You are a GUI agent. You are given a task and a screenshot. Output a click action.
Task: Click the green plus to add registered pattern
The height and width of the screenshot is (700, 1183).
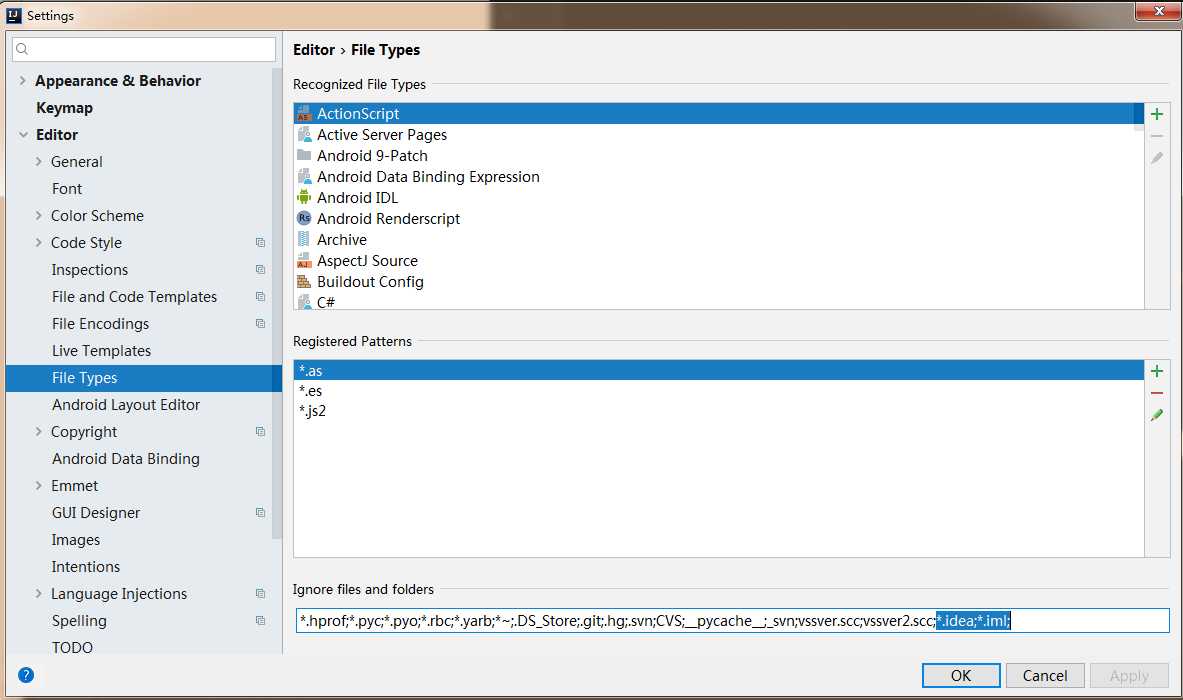(1157, 371)
